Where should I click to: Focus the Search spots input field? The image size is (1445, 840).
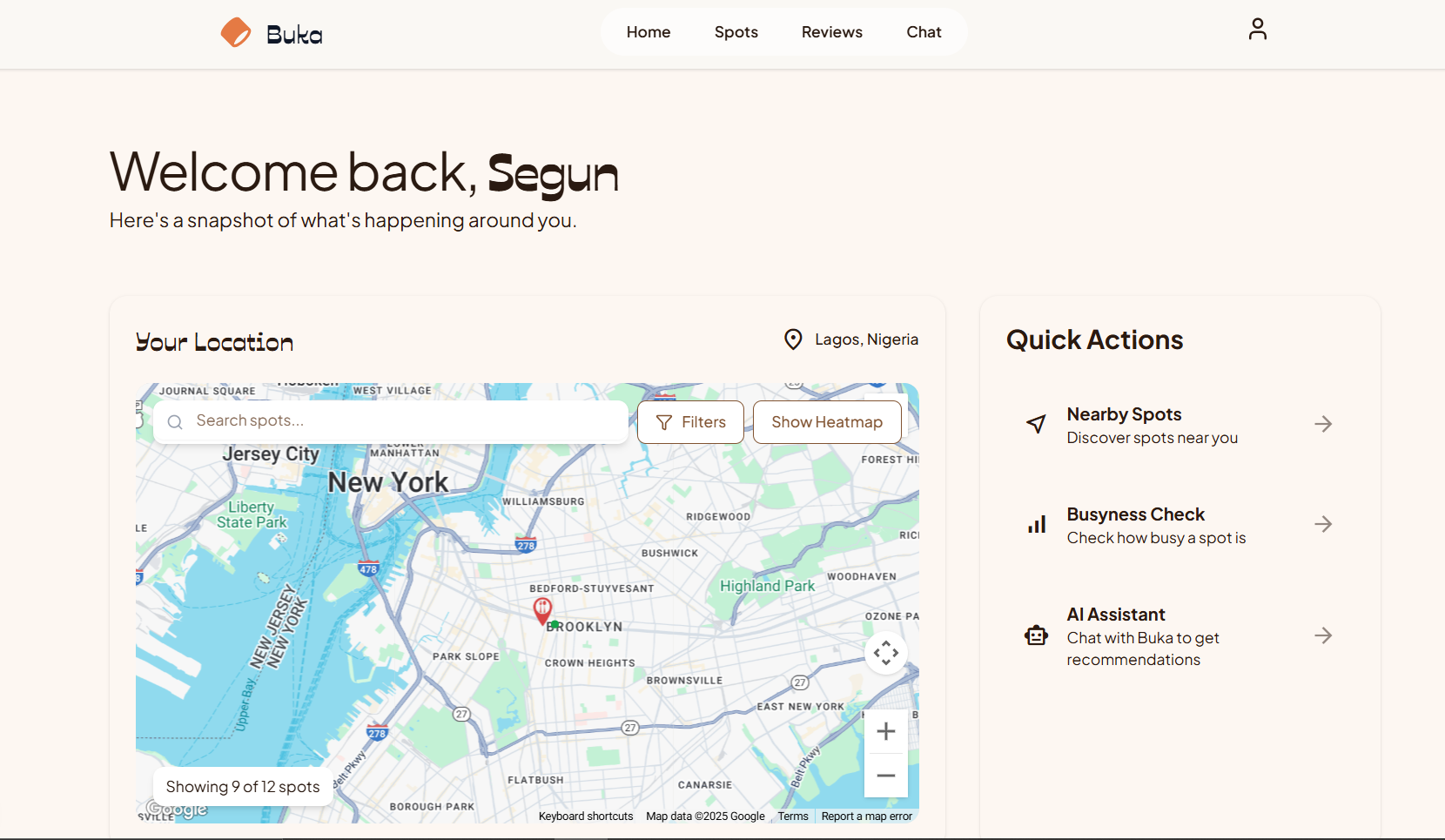pos(391,422)
